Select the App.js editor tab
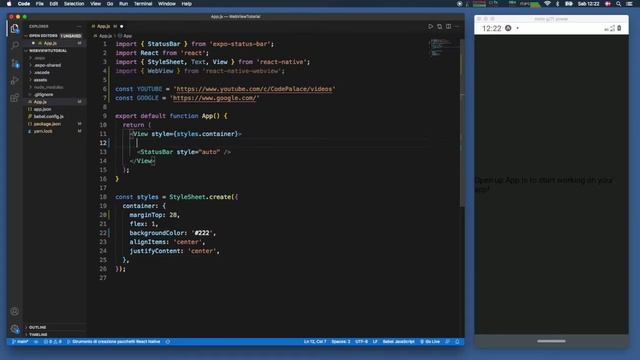 point(107,26)
